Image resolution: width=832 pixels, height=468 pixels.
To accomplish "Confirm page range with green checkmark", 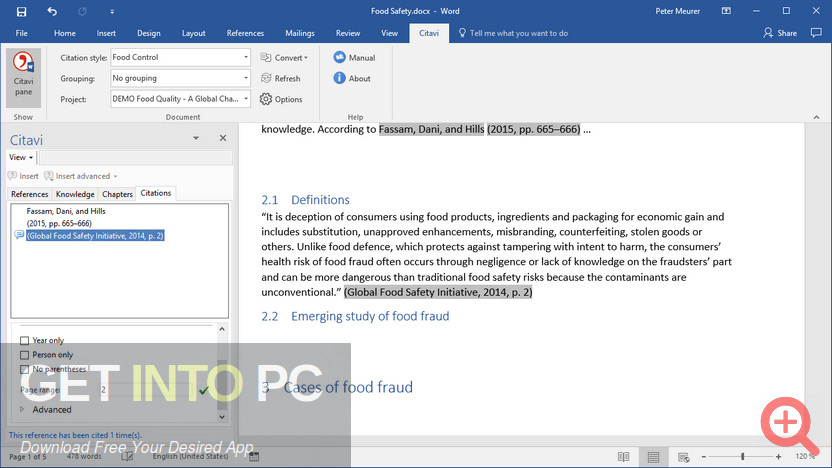I will tap(204, 390).
